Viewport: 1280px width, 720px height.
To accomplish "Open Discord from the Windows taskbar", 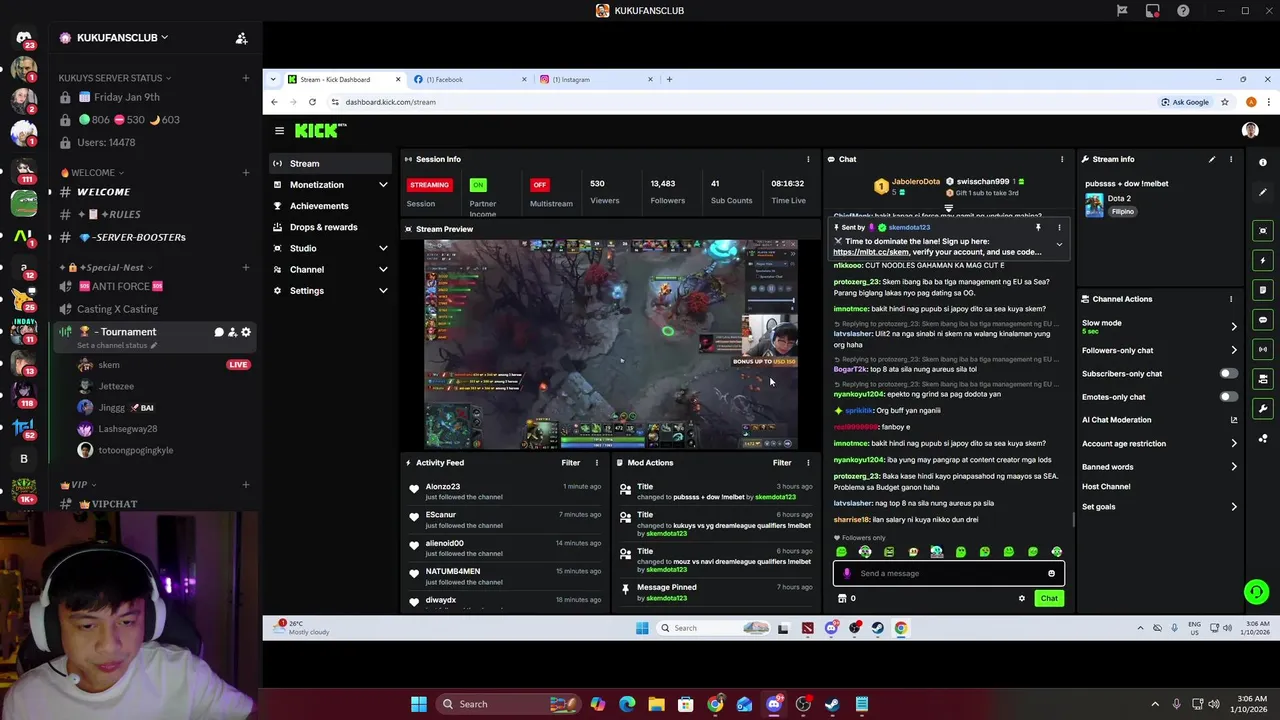I will point(774,704).
